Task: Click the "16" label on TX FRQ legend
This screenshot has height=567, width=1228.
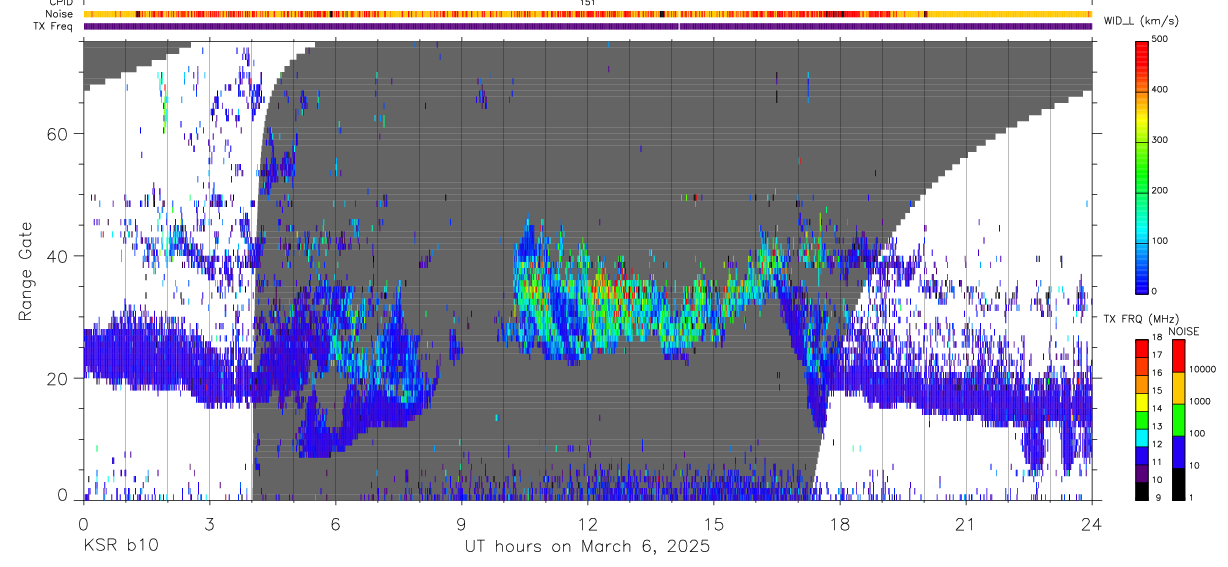Action: coord(1157,375)
